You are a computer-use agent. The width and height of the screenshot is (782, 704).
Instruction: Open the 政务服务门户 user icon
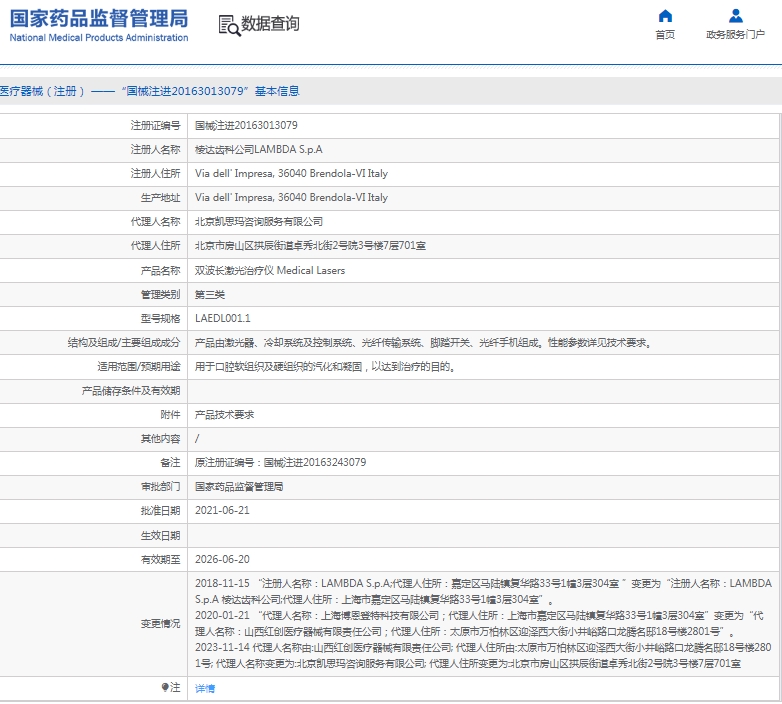[x=736, y=16]
